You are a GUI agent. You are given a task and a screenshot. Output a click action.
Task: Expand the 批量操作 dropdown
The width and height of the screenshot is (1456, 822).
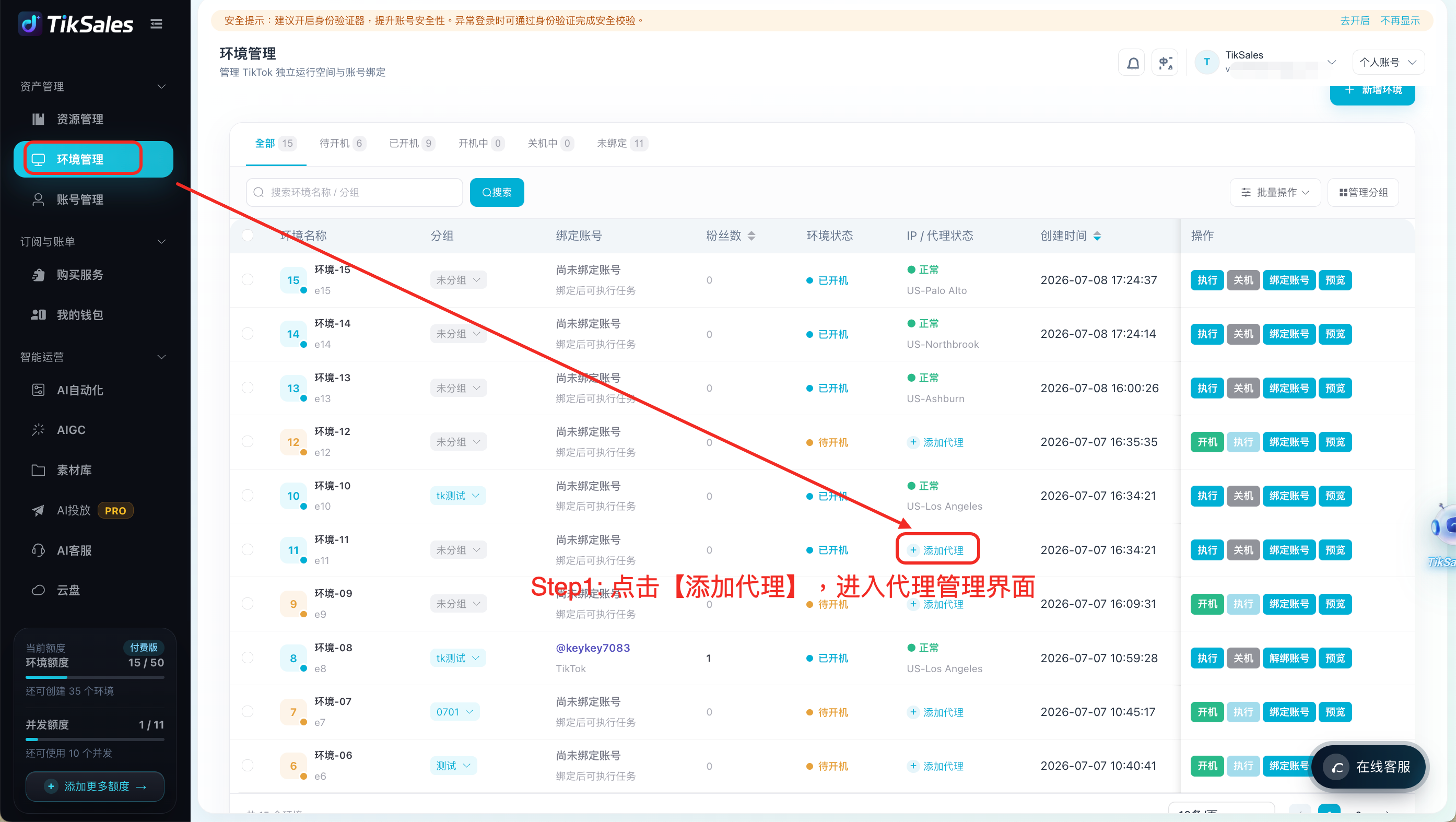(1275, 193)
